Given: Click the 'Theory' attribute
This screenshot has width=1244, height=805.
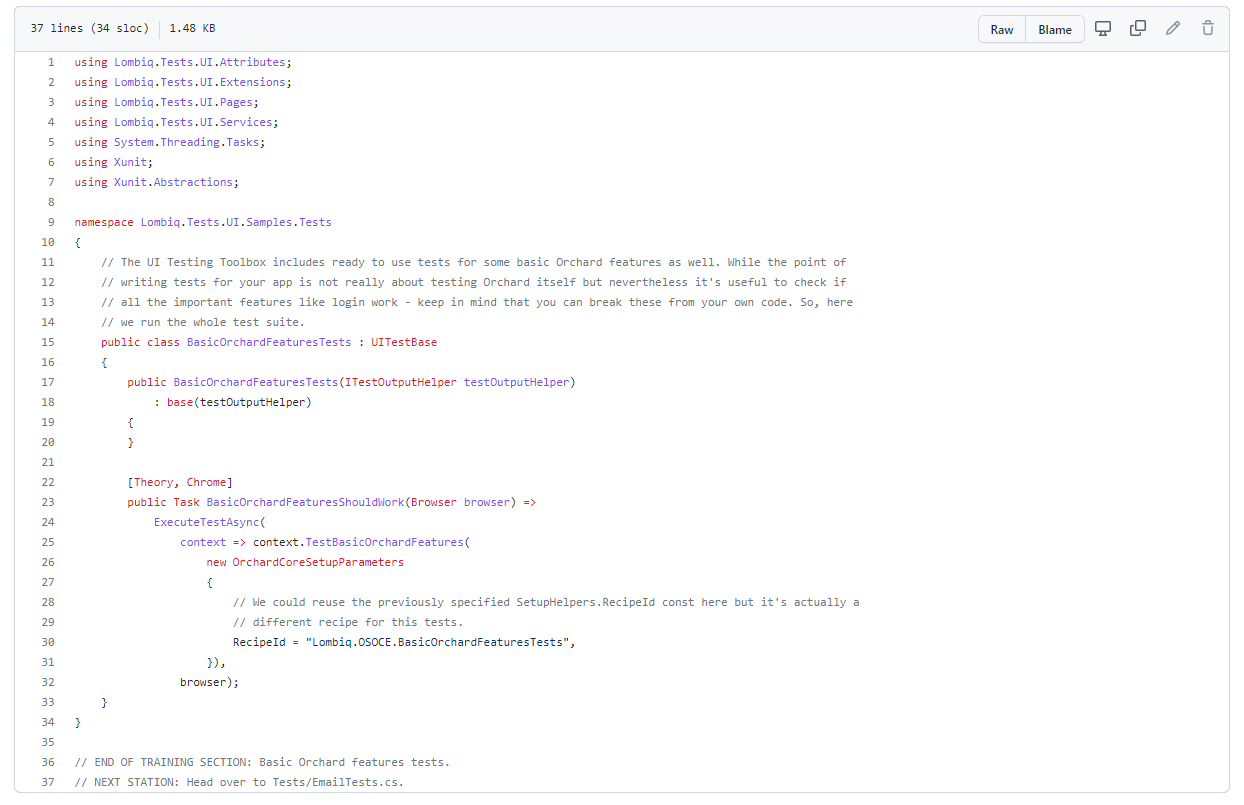Looking at the screenshot, I should point(154,482).
